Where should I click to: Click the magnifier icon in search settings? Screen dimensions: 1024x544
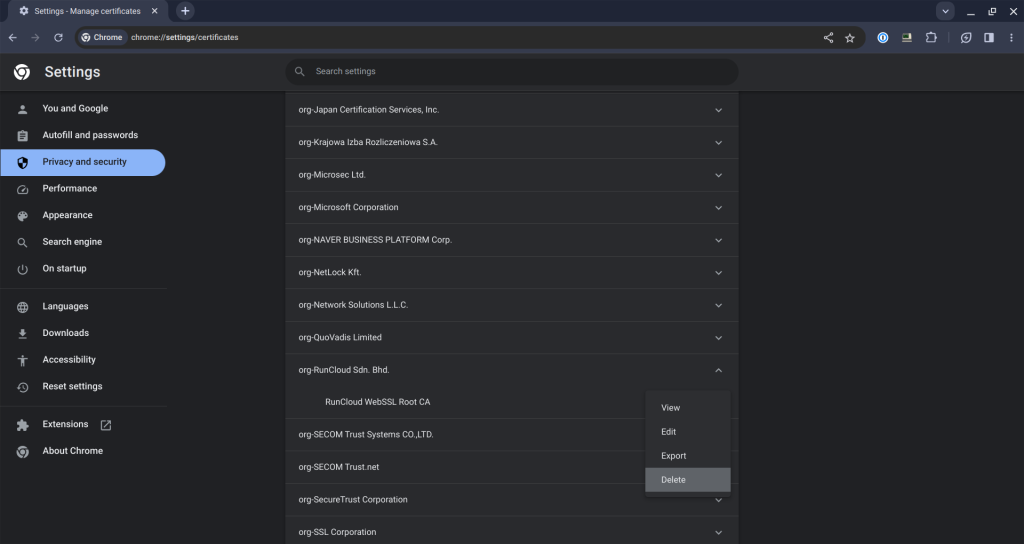[x=300, y=72]
